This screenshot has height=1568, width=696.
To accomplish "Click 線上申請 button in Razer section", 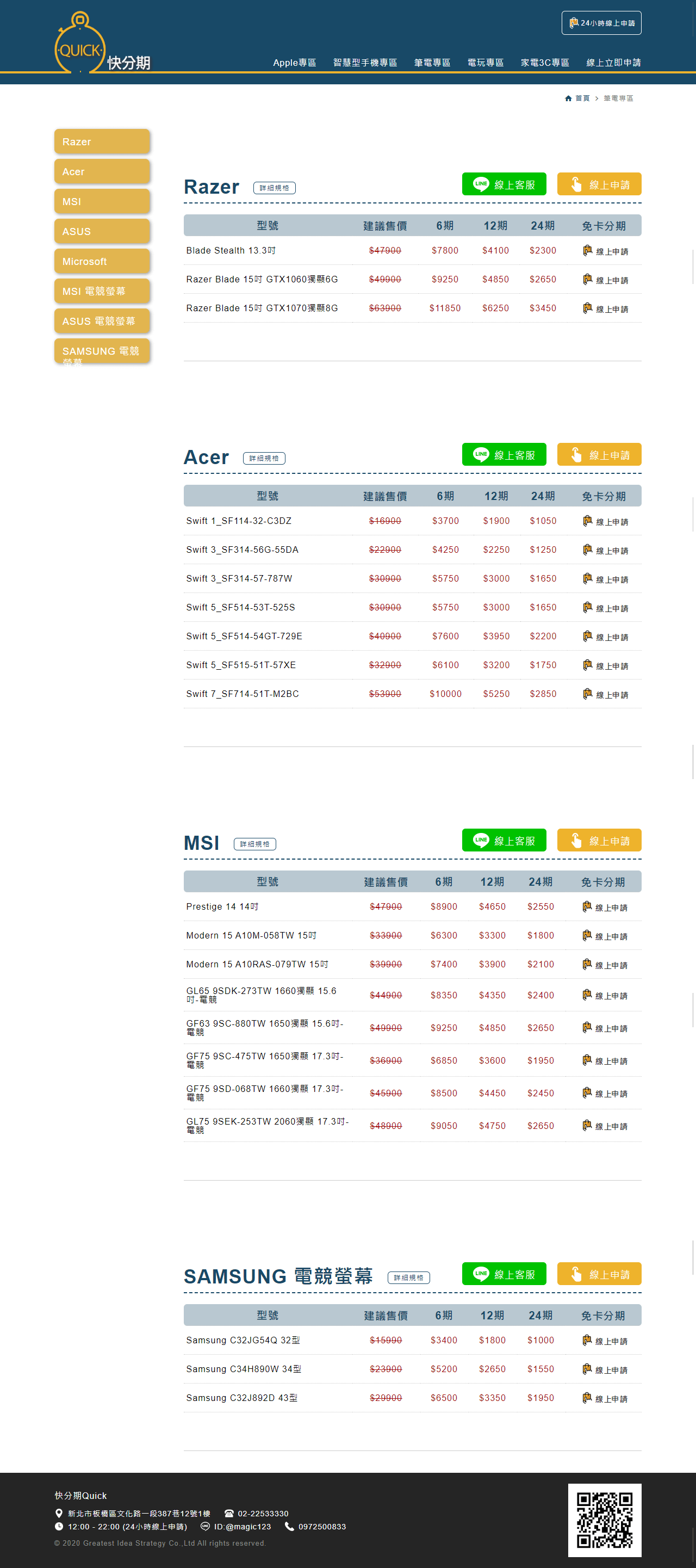I will tap(599, 184).
